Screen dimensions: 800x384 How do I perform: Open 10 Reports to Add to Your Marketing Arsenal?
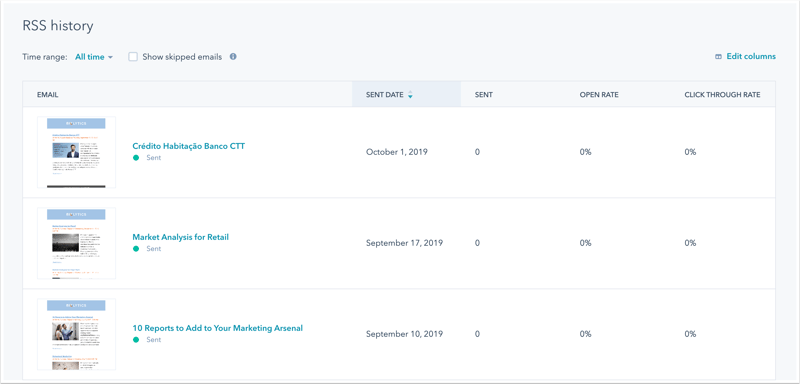tap(217, 328)
